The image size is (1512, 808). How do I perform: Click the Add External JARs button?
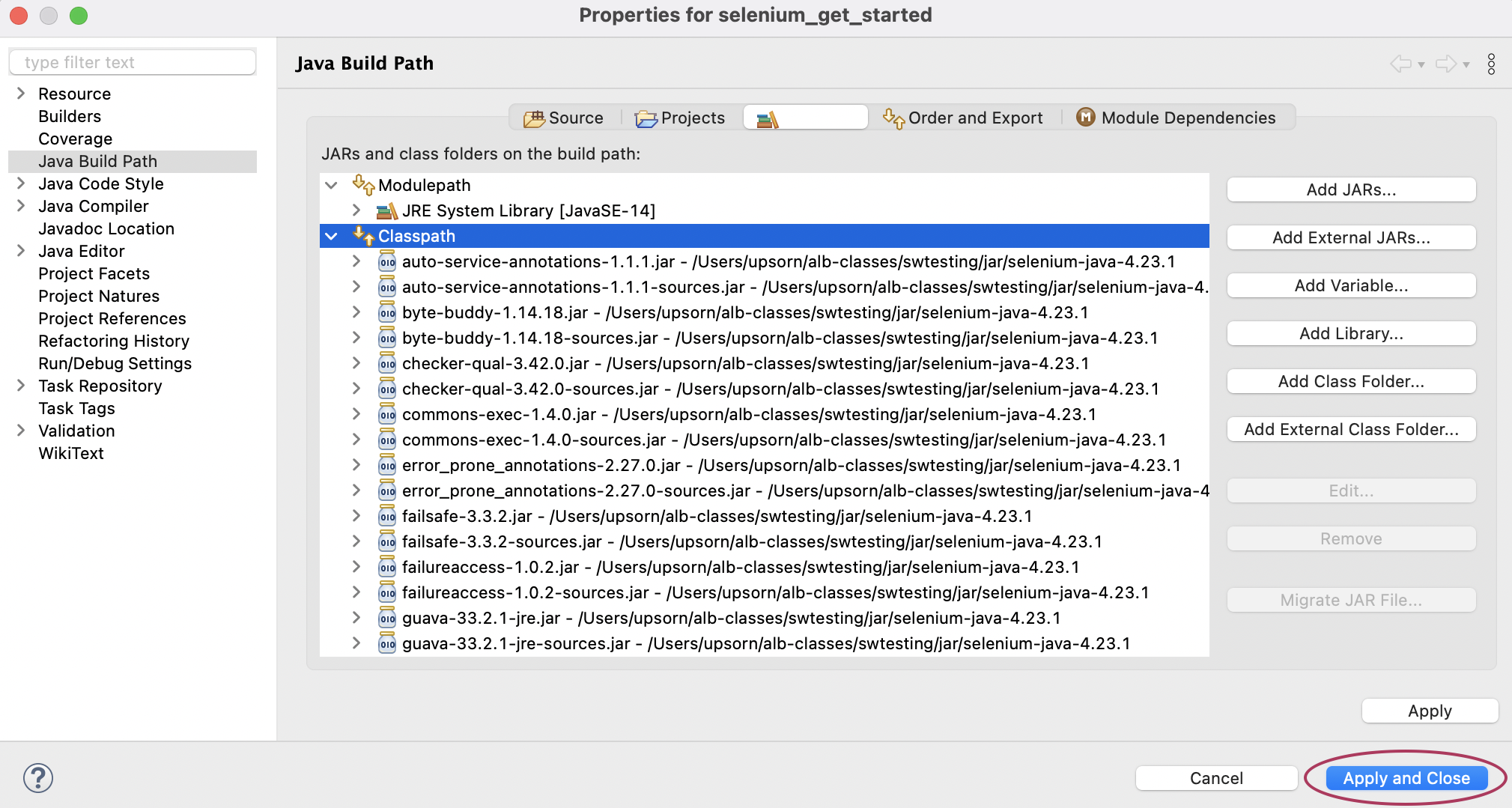point(1350,237)
